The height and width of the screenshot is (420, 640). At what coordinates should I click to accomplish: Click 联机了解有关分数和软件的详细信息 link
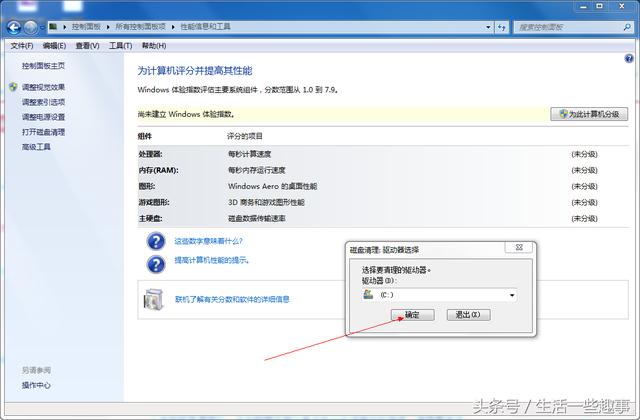[232, 299]
